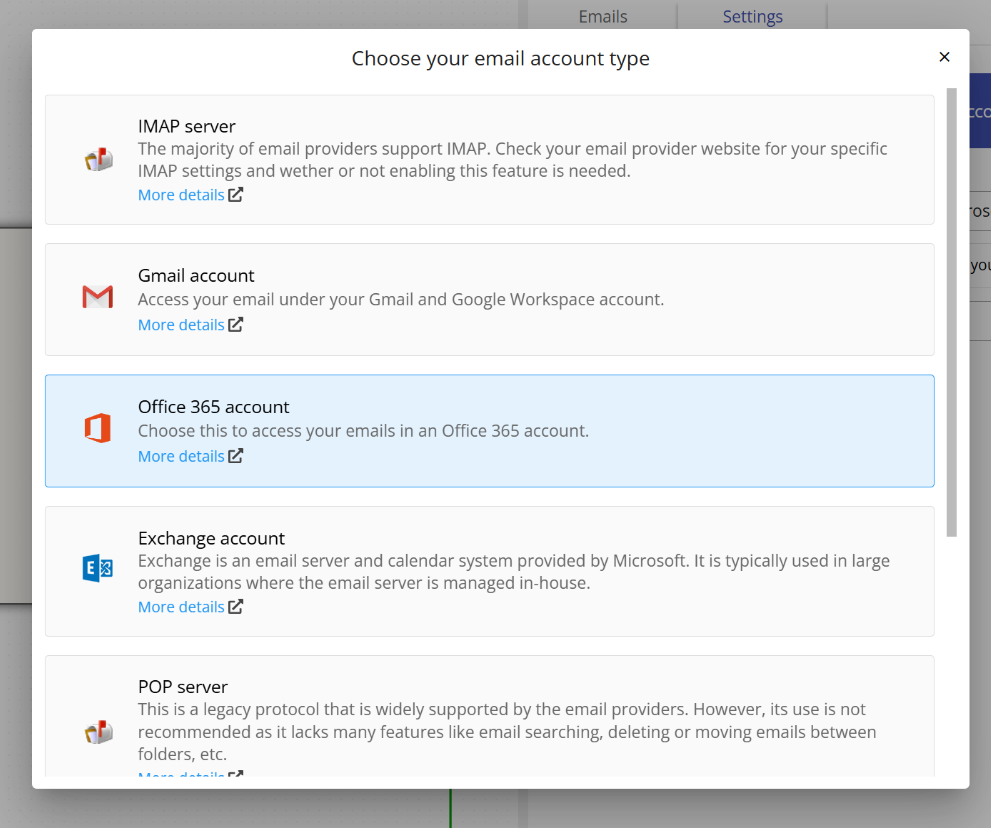Image resolution: width=991 pixels, height=828 pixels.
Task: Click the IMAP server mailbox icon
Action: point(97,158)
